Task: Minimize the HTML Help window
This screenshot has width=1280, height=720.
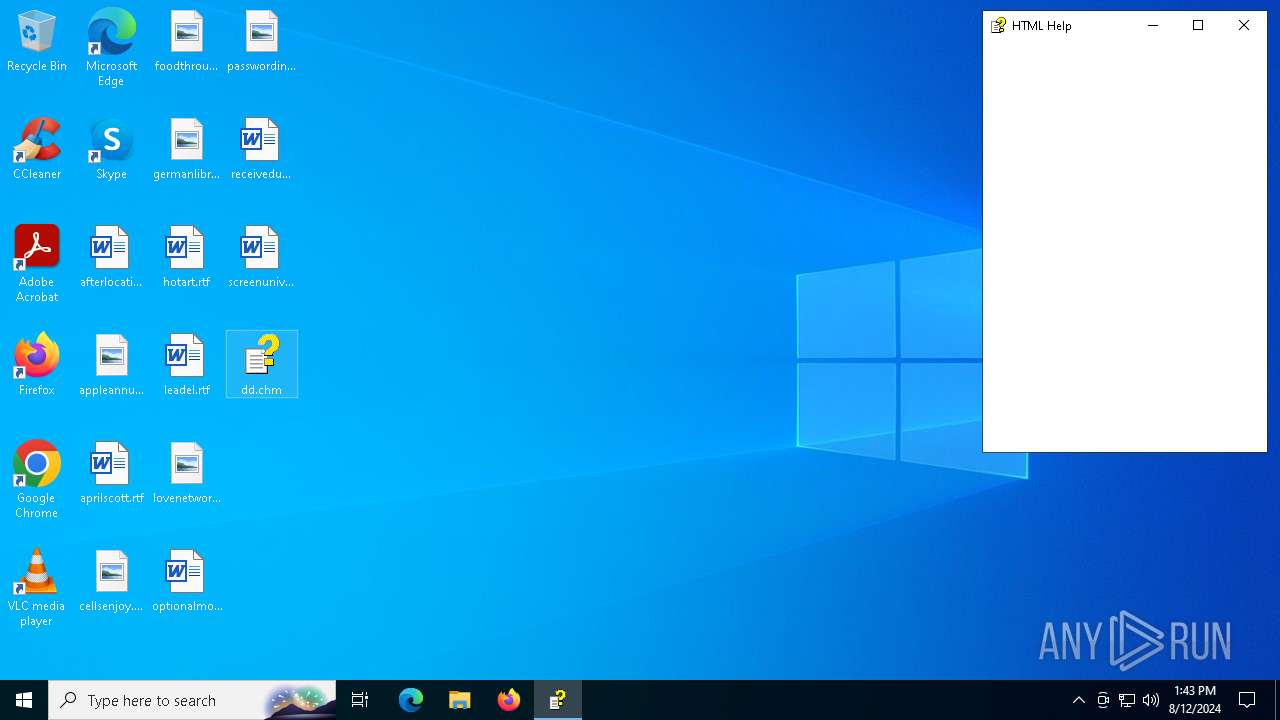Action: coord(1153,26)
